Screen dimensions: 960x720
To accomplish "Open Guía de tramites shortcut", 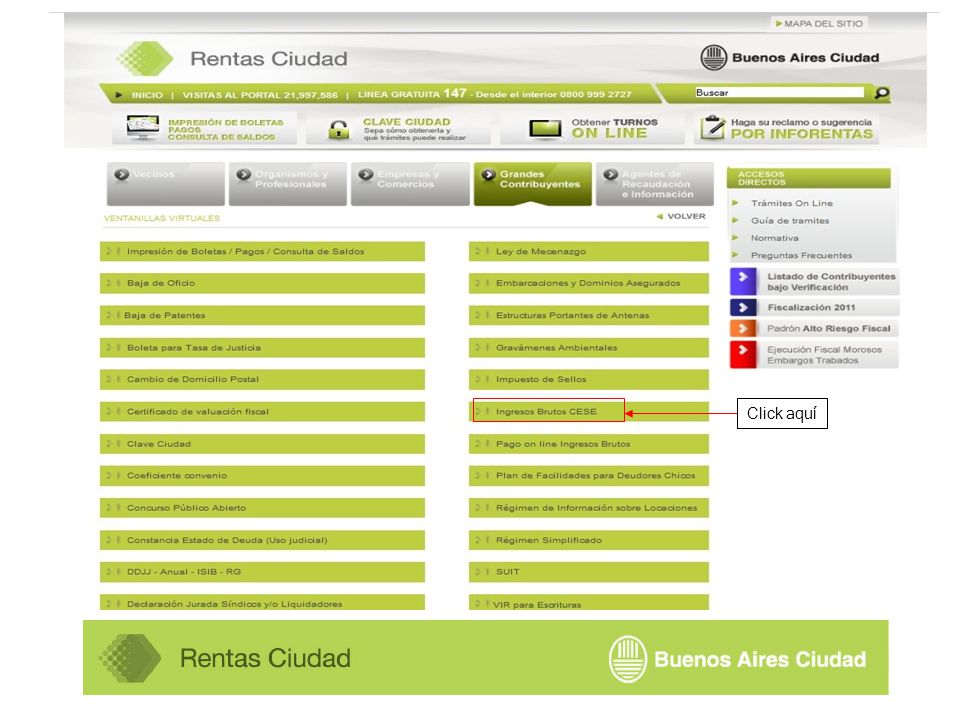I will pyautogui.click(x=790, y=220).
